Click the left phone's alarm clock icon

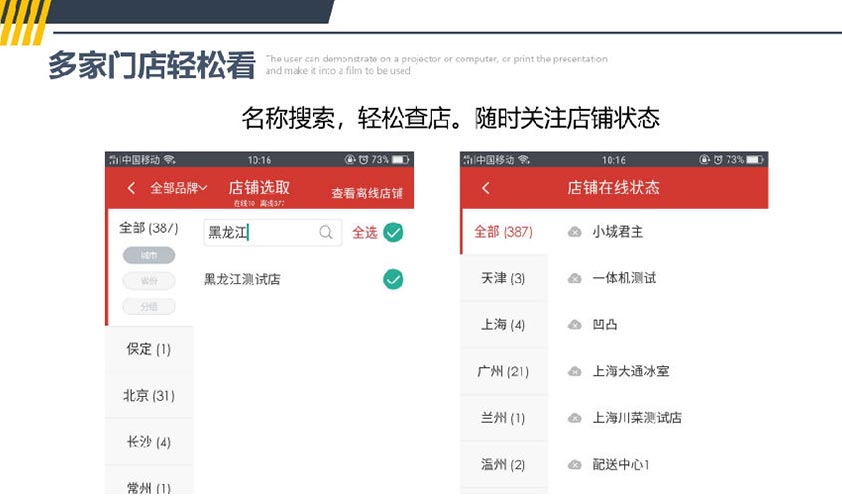pyautogui.click(x=364, y=160)
